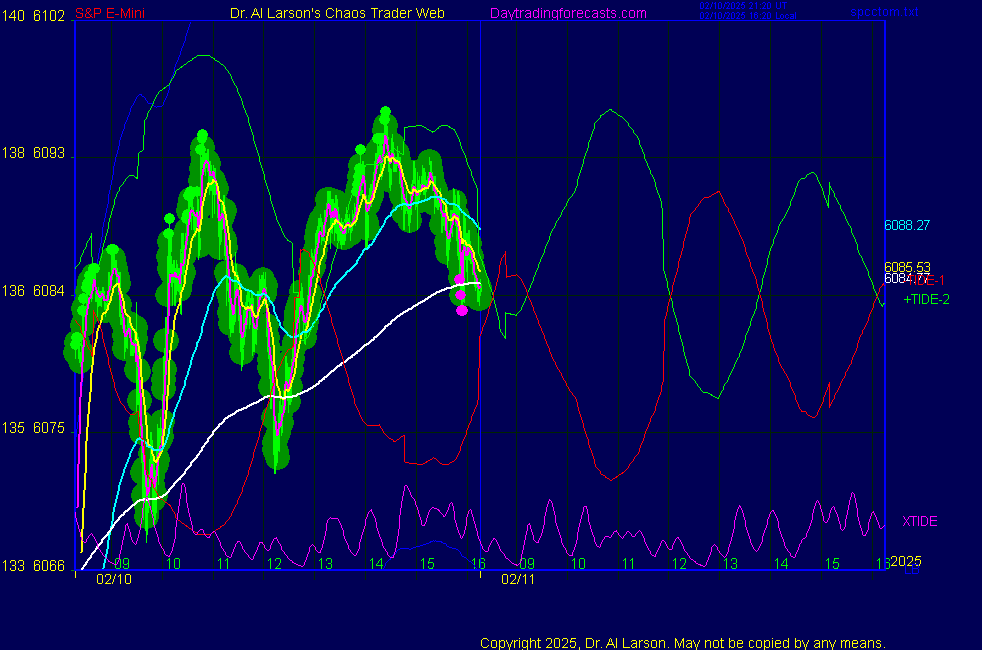Click the 16 hour label of the 02/10 session
Viewport: 982px width, 650px height.
click(478, 564)
